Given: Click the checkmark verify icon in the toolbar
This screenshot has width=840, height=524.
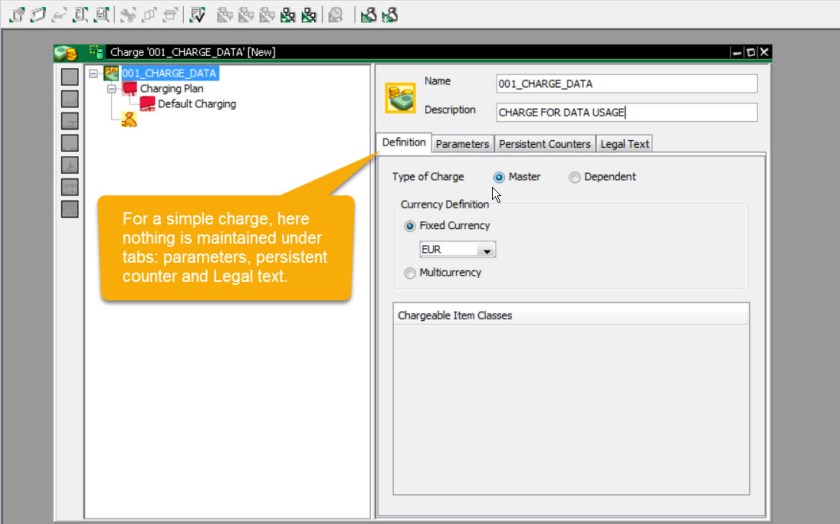Looking at the screenshot, I should coord(198,15).
